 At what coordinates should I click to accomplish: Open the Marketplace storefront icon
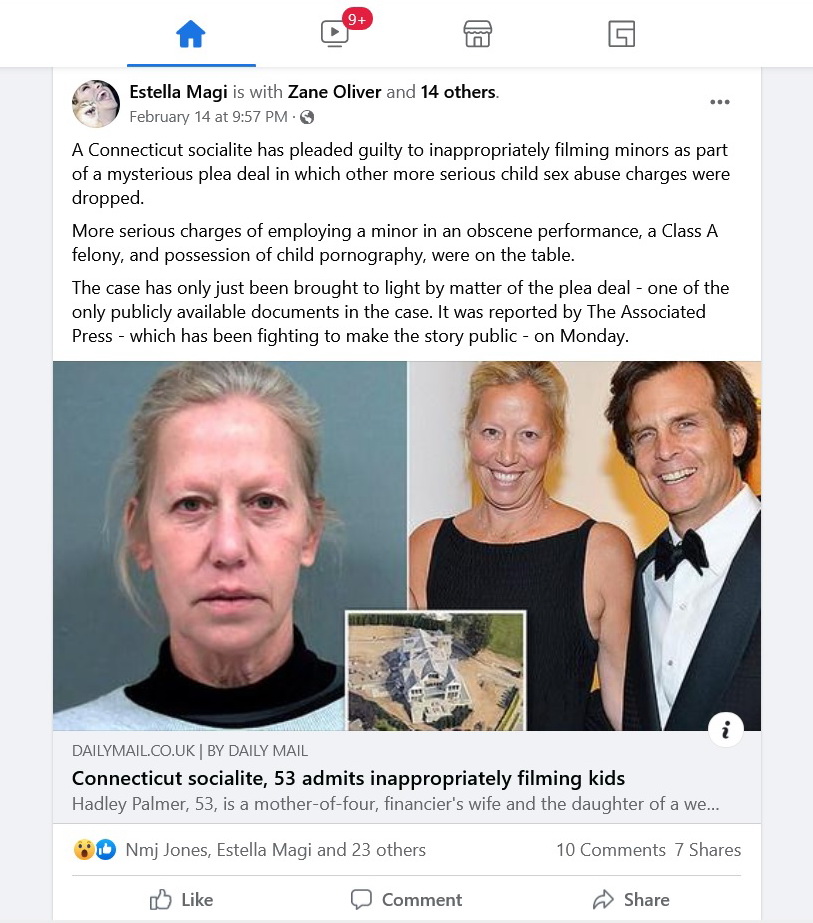coord(477,34)
